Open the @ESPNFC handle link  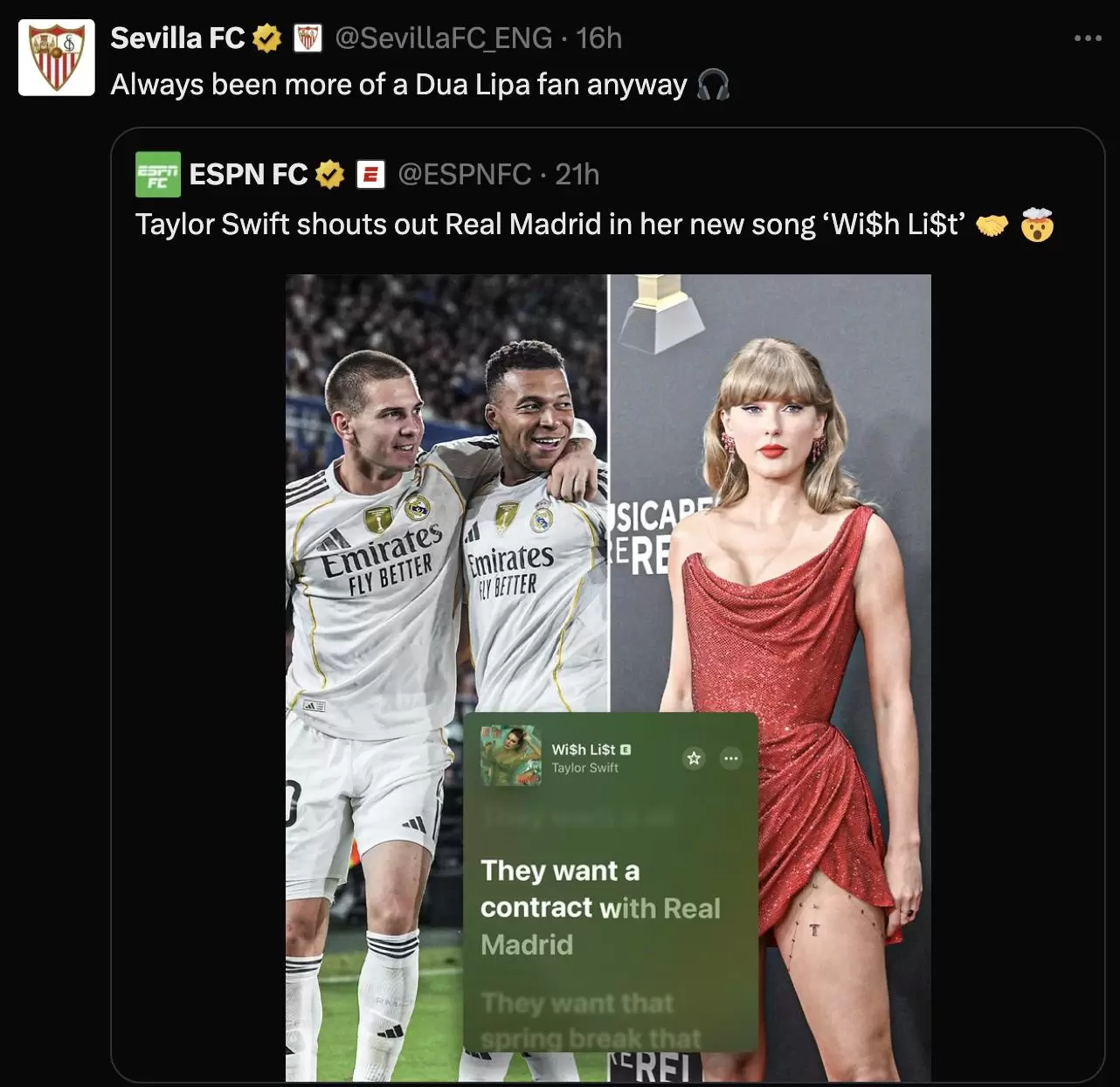click(x=465, y=175)
